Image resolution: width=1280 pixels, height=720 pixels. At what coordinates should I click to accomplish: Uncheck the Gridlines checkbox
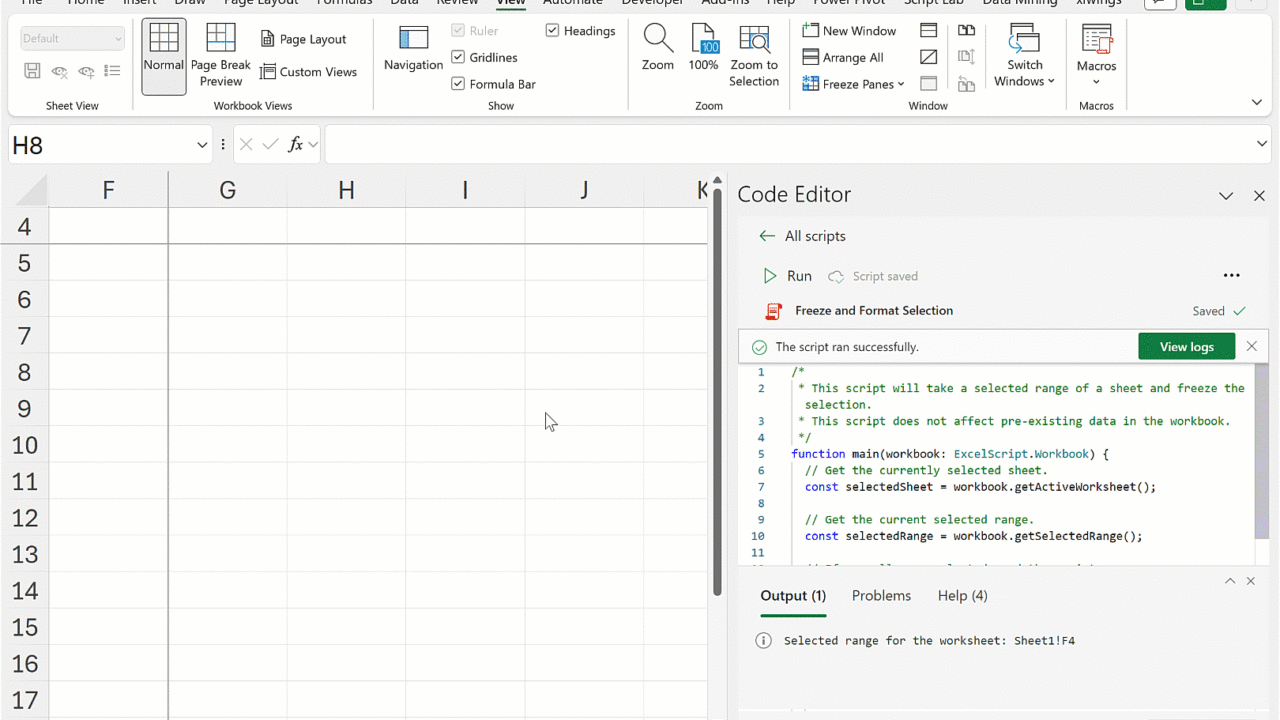(x=458, y=57)
